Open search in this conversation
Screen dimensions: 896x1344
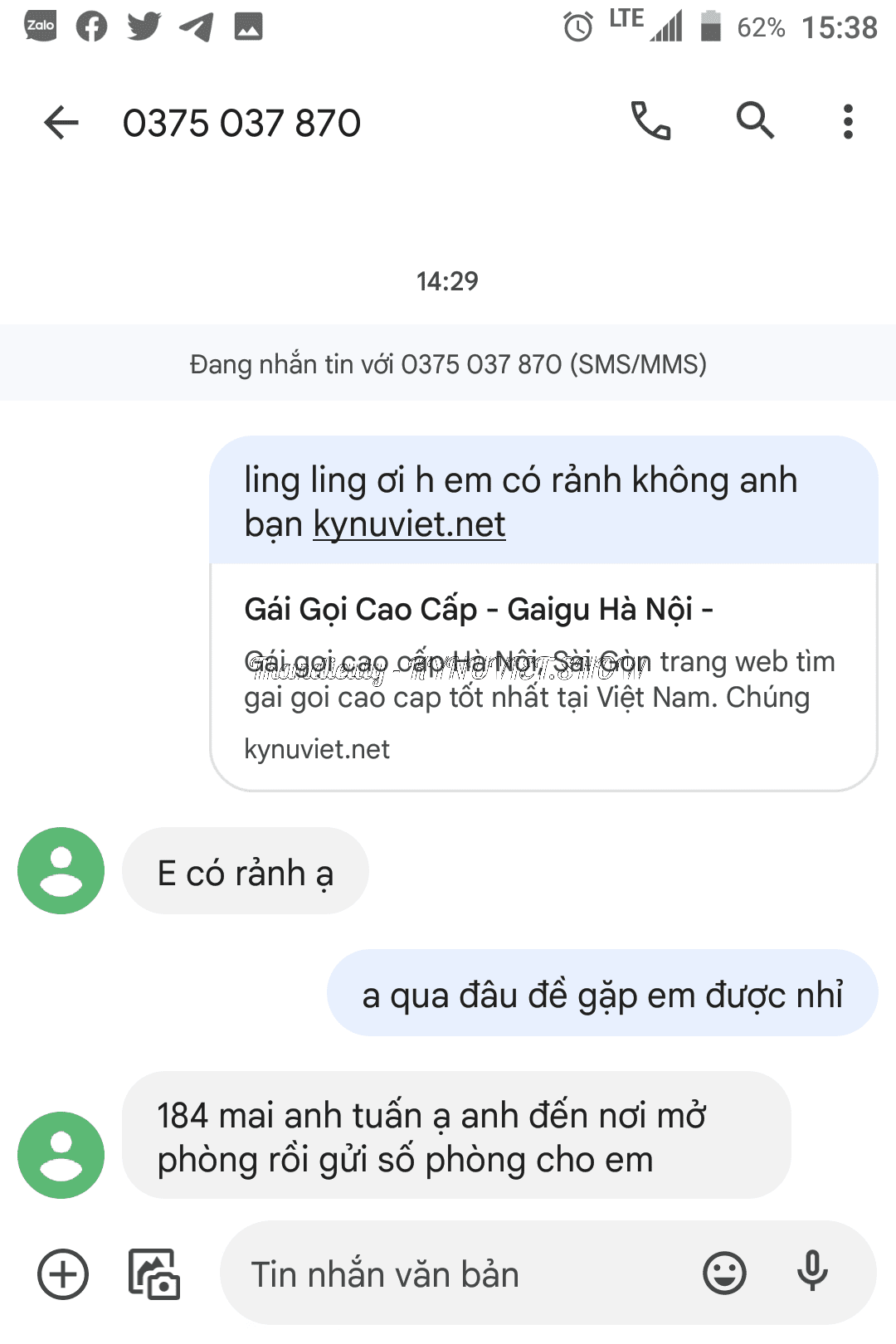click(755, 121)
